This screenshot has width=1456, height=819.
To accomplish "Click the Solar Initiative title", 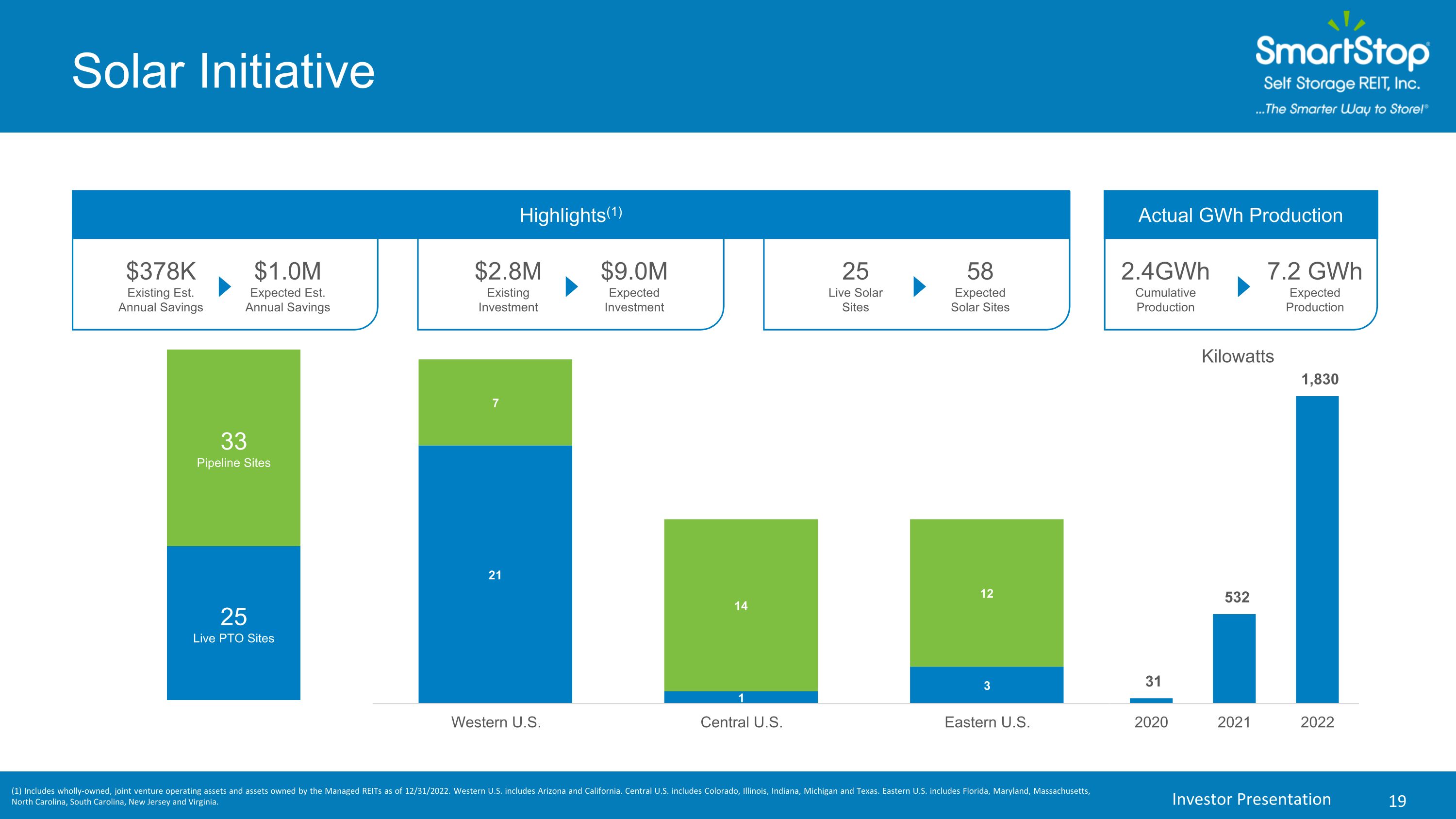I will tap(223, 71).
